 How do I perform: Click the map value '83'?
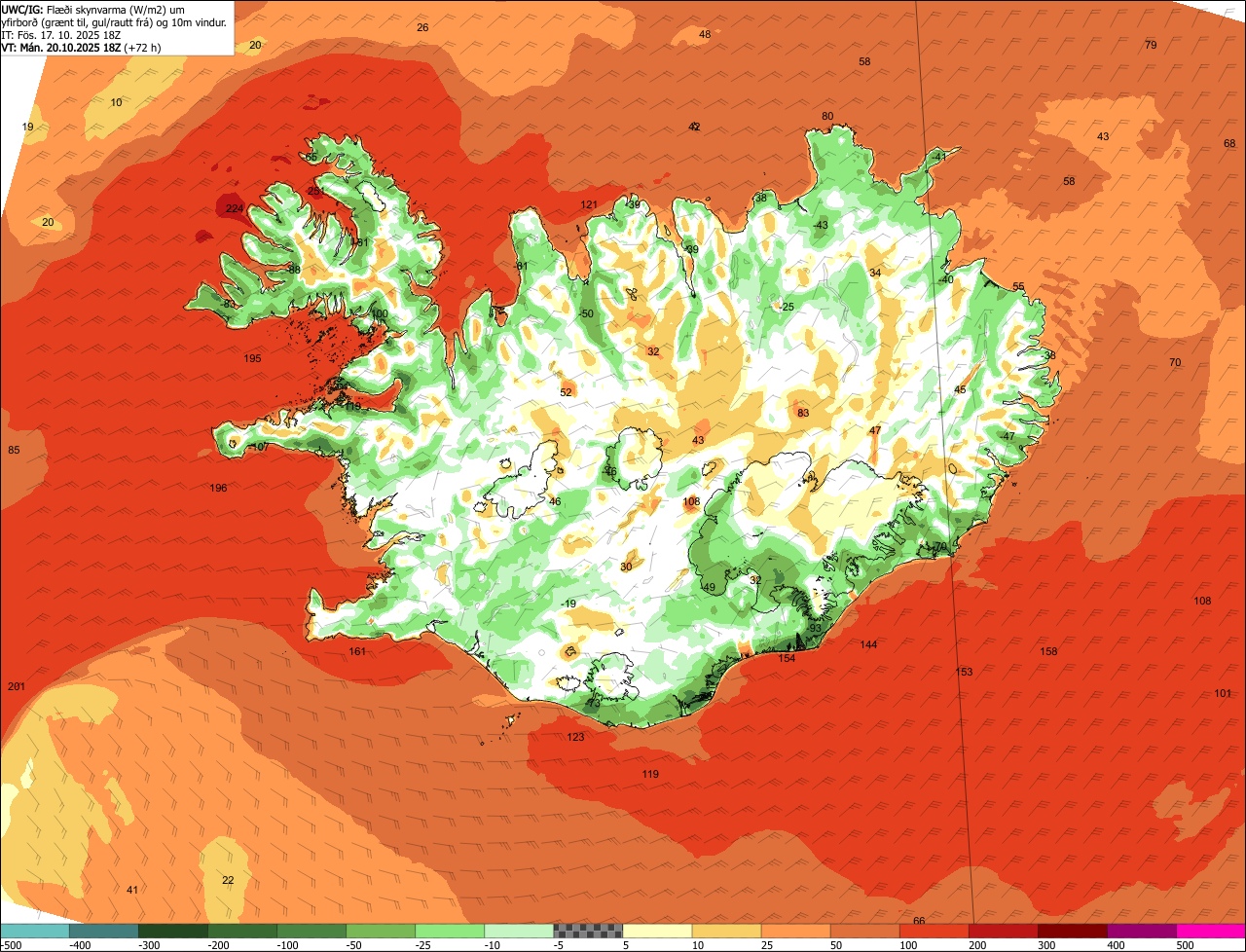coord(803,413)
